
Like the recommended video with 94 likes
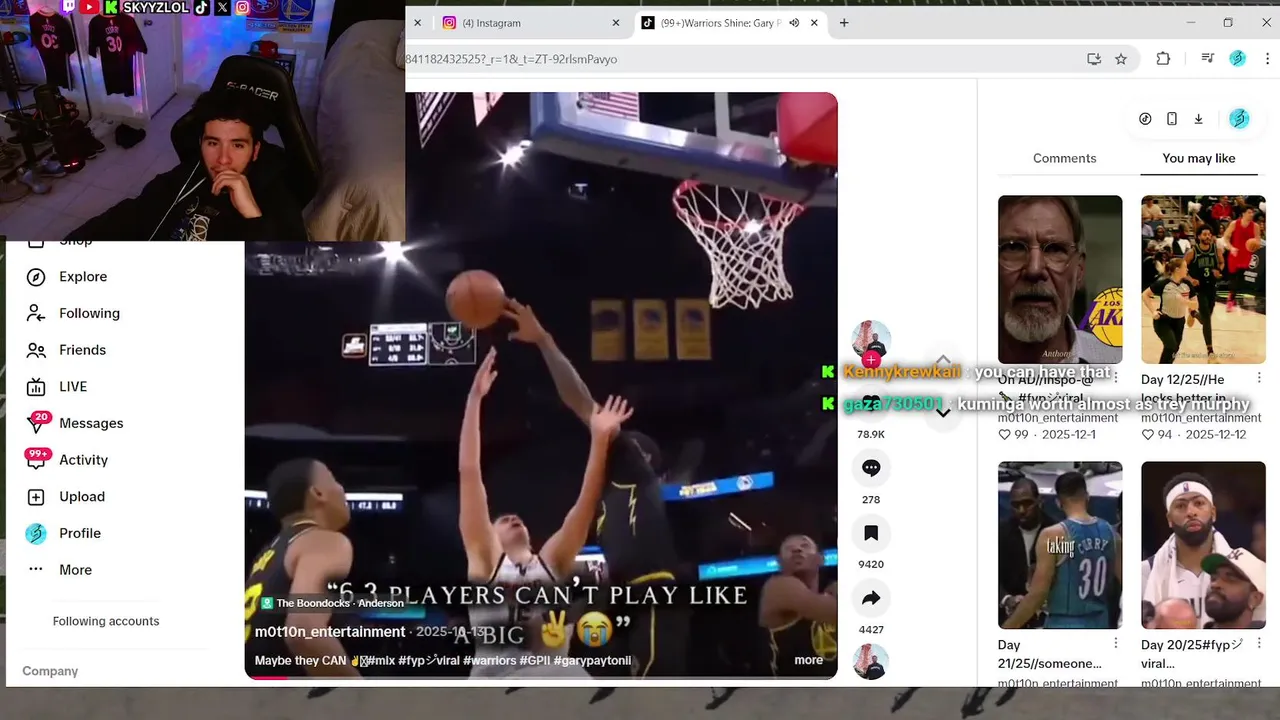(x=1147, y=435)
